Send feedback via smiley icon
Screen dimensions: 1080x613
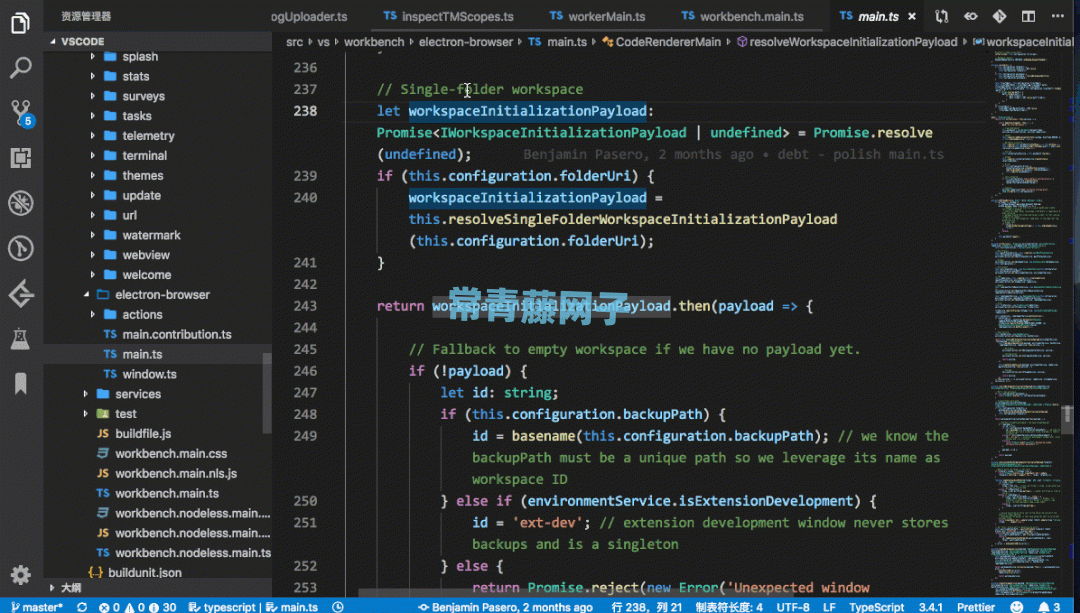1017,607
